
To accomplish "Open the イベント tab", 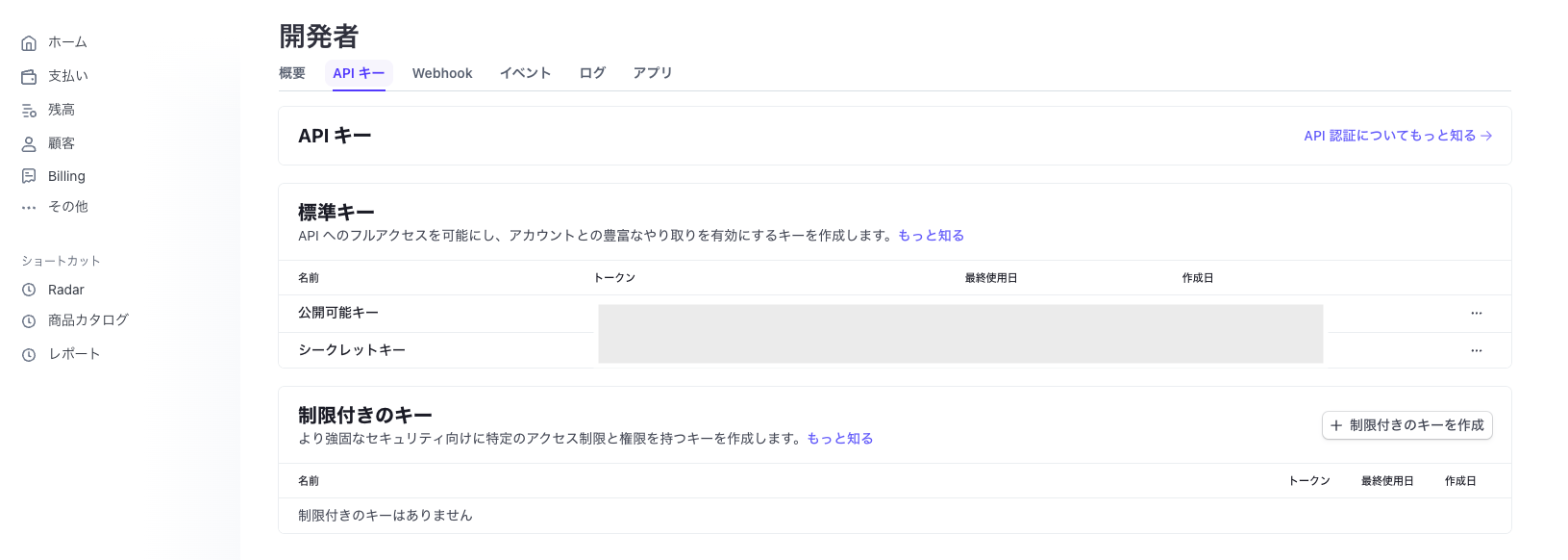I will [525, 73].
